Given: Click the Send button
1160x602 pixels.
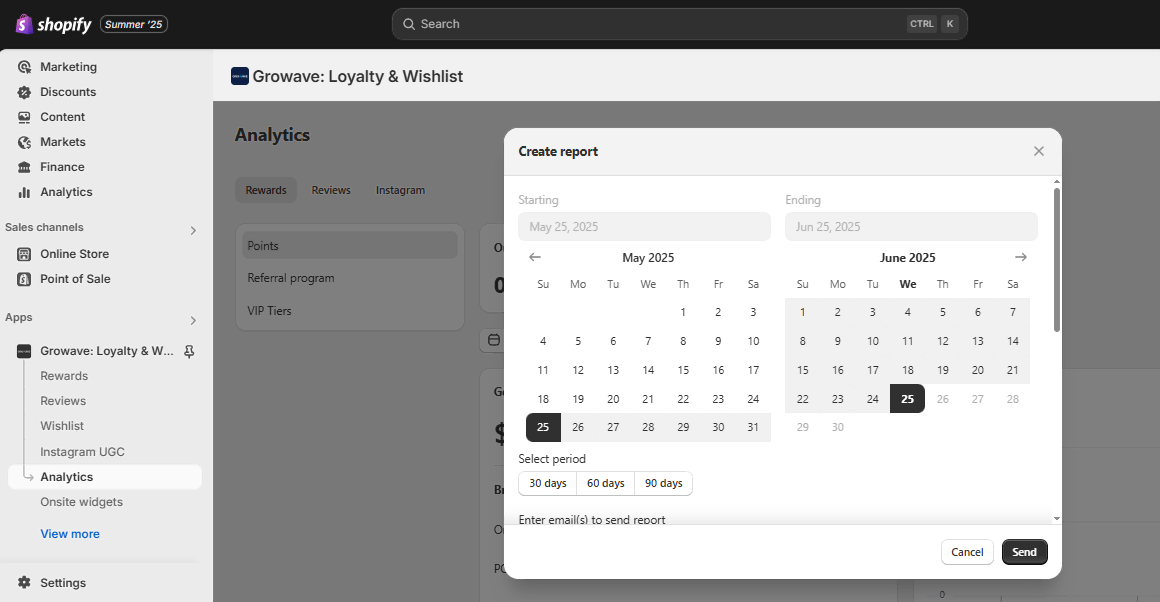Looking at the screenshot, I should pos(1025,552).
